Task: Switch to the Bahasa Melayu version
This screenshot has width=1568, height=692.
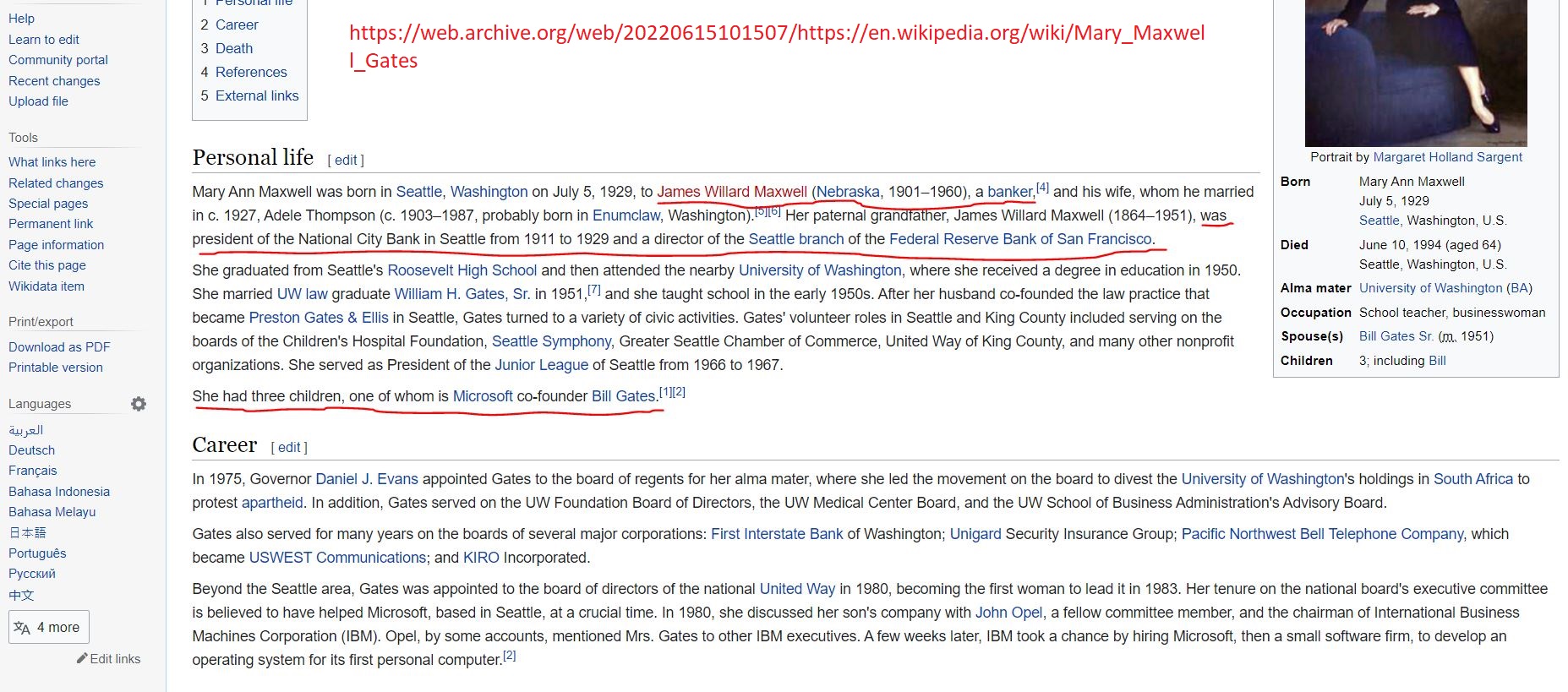Action: pos(52,512)
